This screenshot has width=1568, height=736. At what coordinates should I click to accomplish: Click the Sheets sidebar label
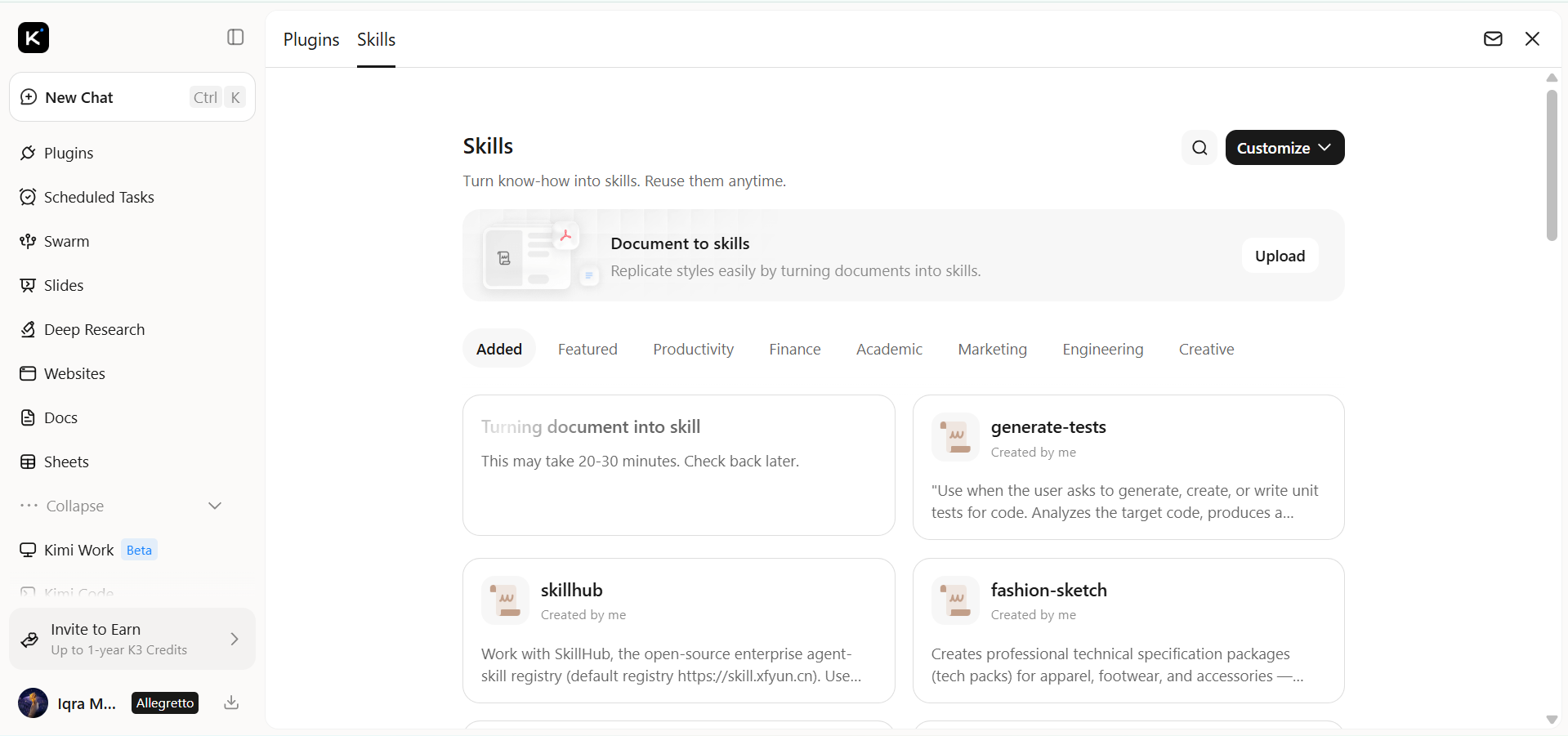click(66, 462)
